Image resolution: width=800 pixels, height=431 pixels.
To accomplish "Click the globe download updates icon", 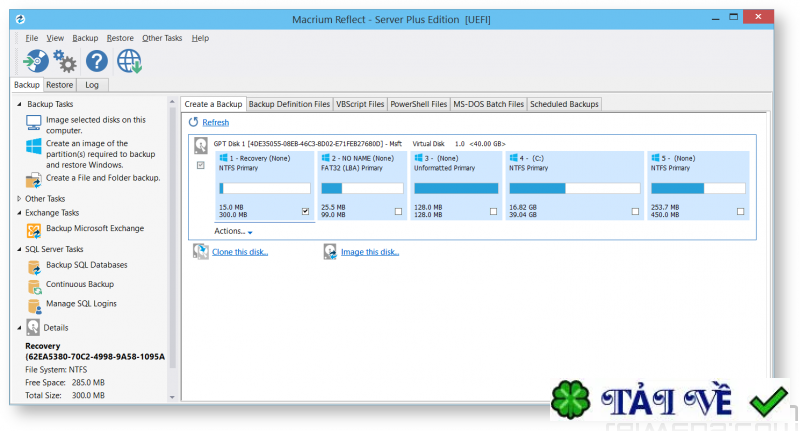I will (x=129, y=62).
